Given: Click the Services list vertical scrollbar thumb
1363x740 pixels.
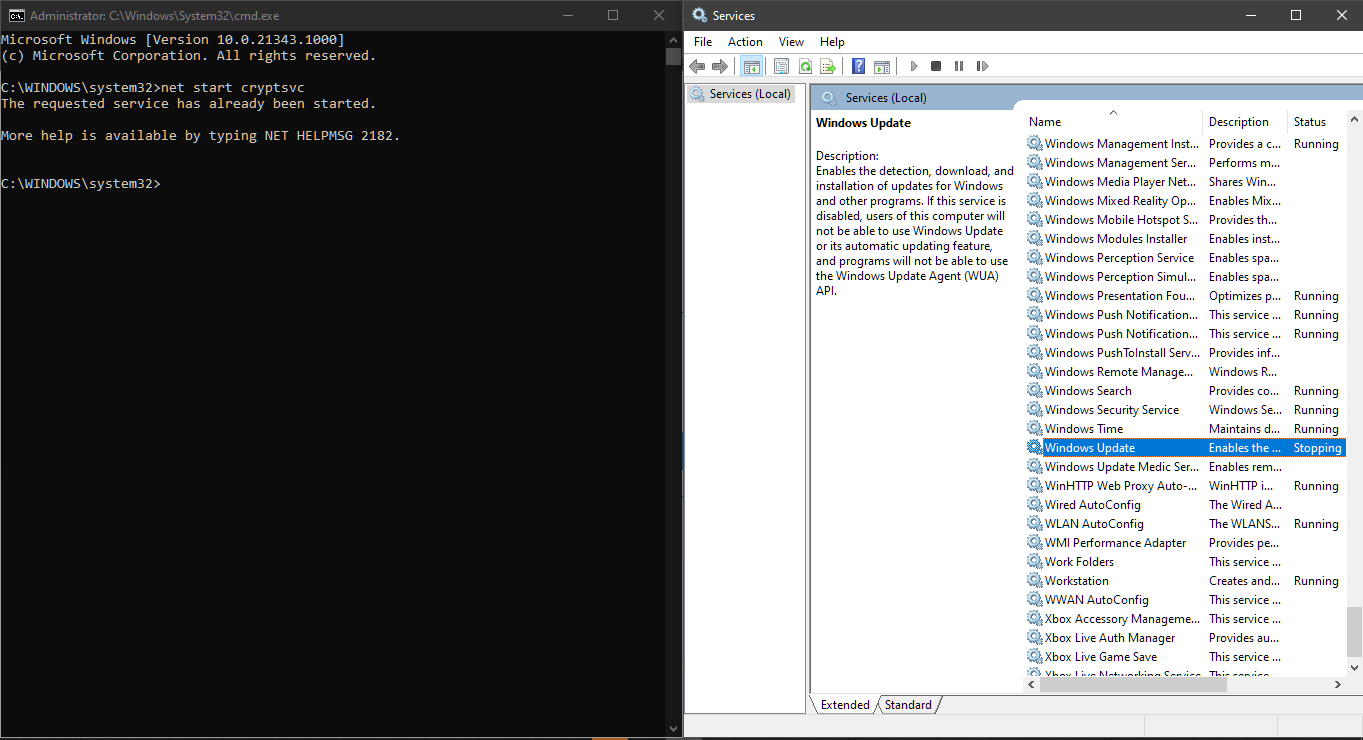Looking at the screenshot, I should pyautogui.click(x=1355, y=630).
